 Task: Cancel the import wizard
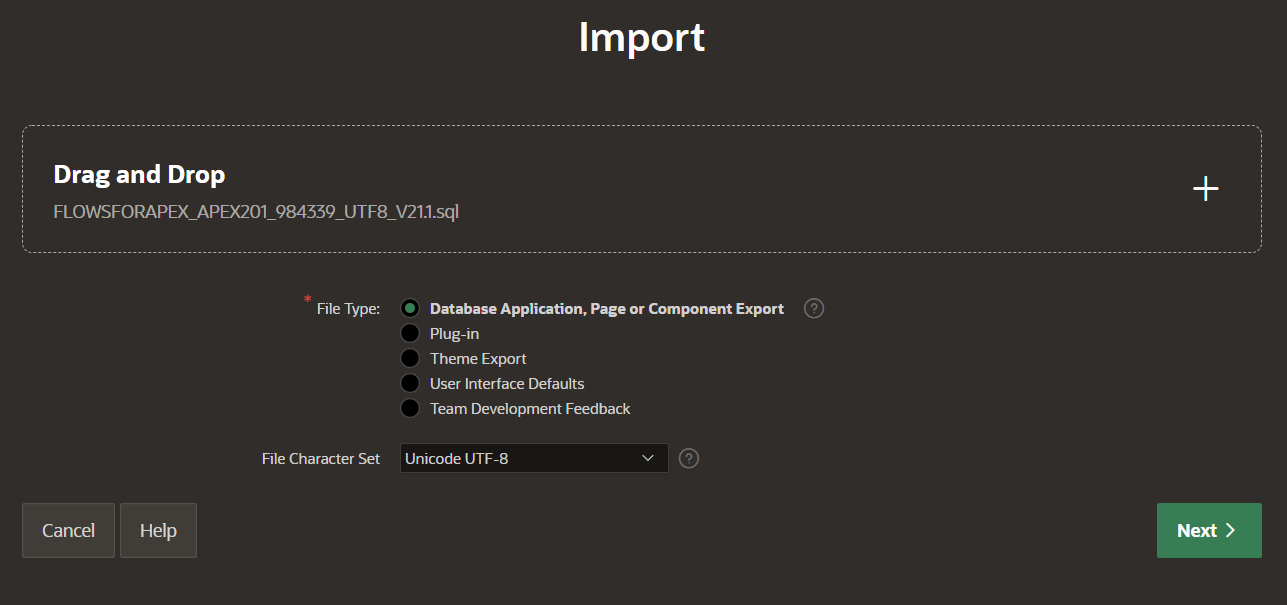click(68, 530)
